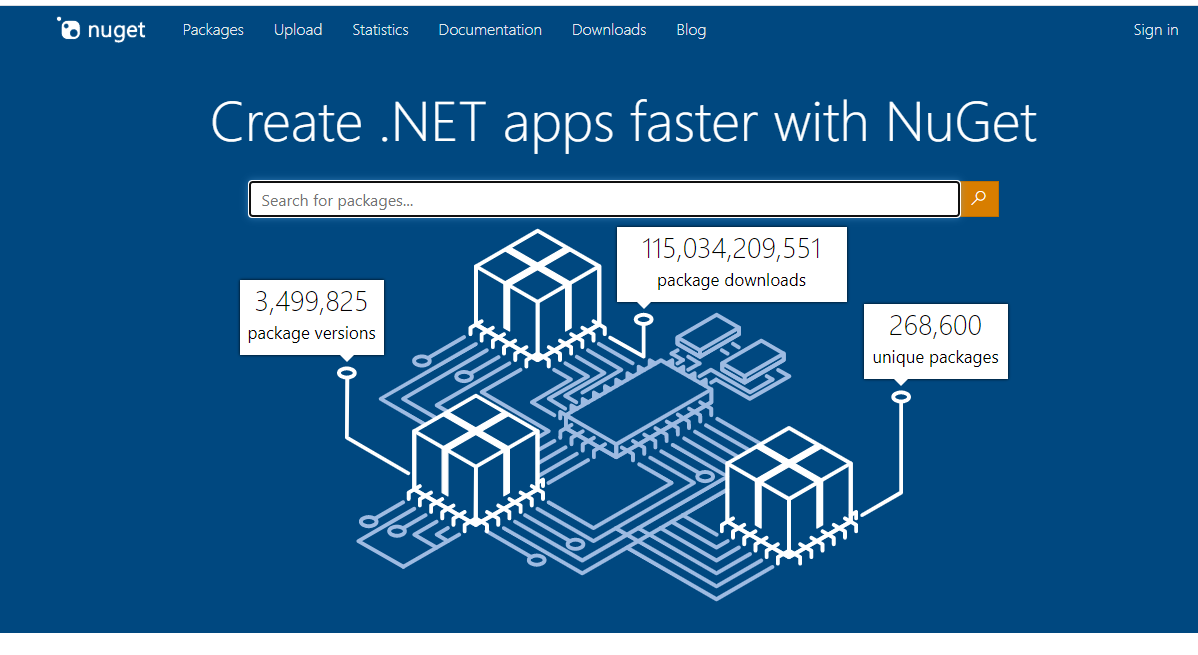
Task: Click the circle marker beneath package downloads
Action: (x=644, y=320)
